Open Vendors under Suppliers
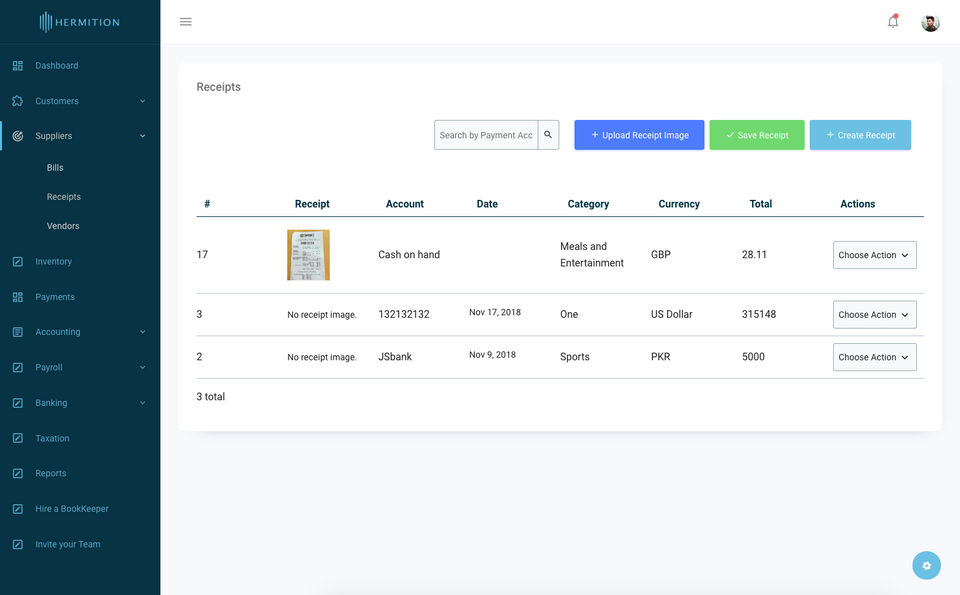The image size is (960, 595). (63, 226)
